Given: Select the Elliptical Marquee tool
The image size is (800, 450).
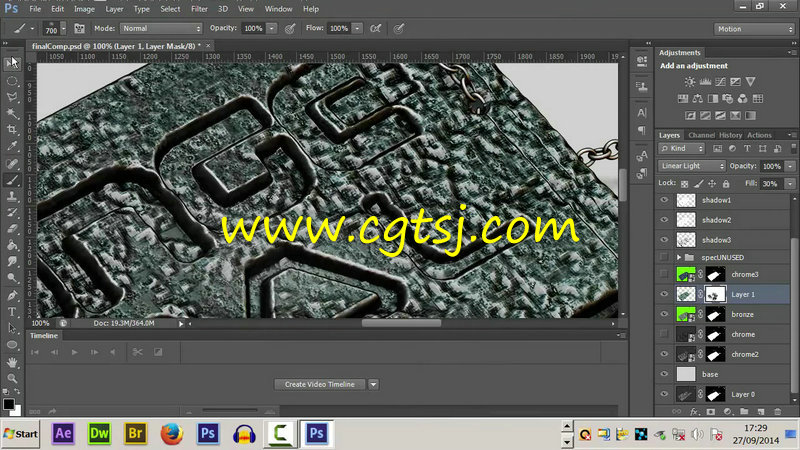Looking at the screenshot, I should 12,81.
